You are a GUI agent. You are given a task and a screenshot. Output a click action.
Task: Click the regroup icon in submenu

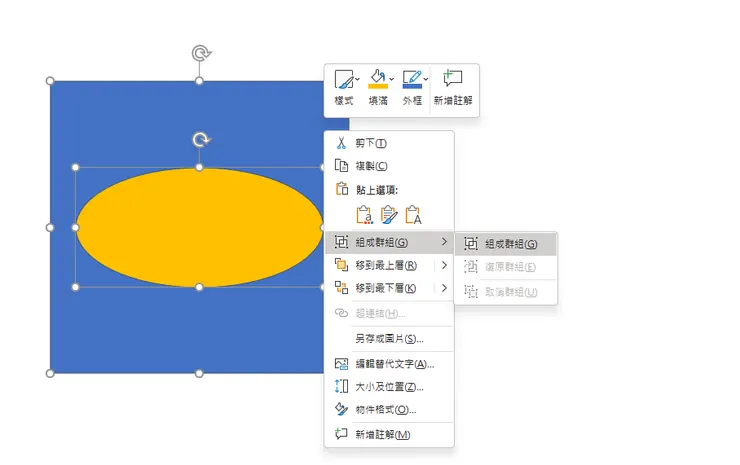[471, 267]
